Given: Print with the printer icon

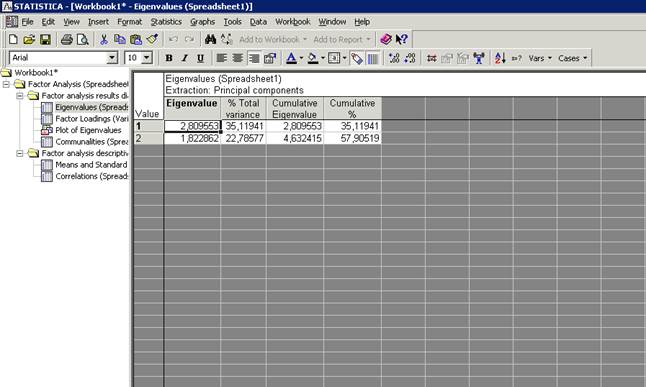Looking at the screenshot, I should click(66, 40).
